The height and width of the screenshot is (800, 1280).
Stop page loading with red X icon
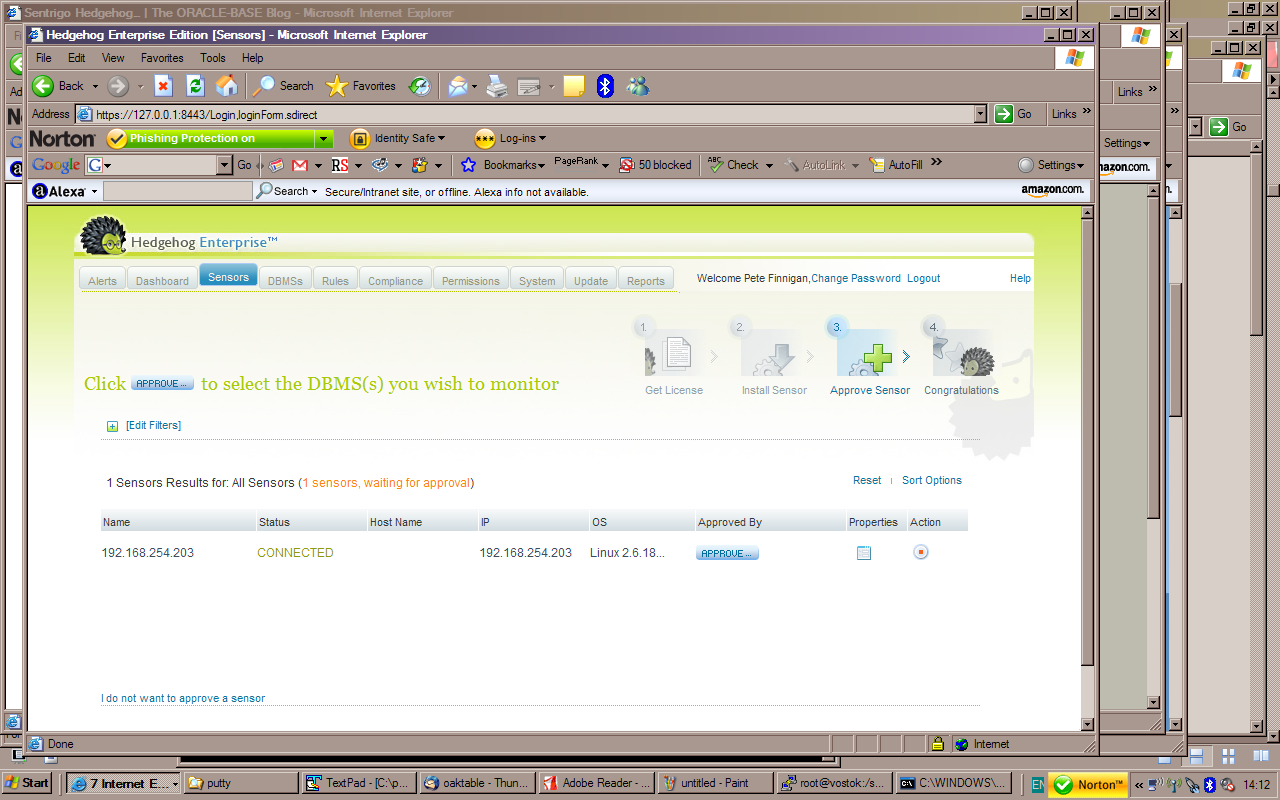(x=163, y=86)
